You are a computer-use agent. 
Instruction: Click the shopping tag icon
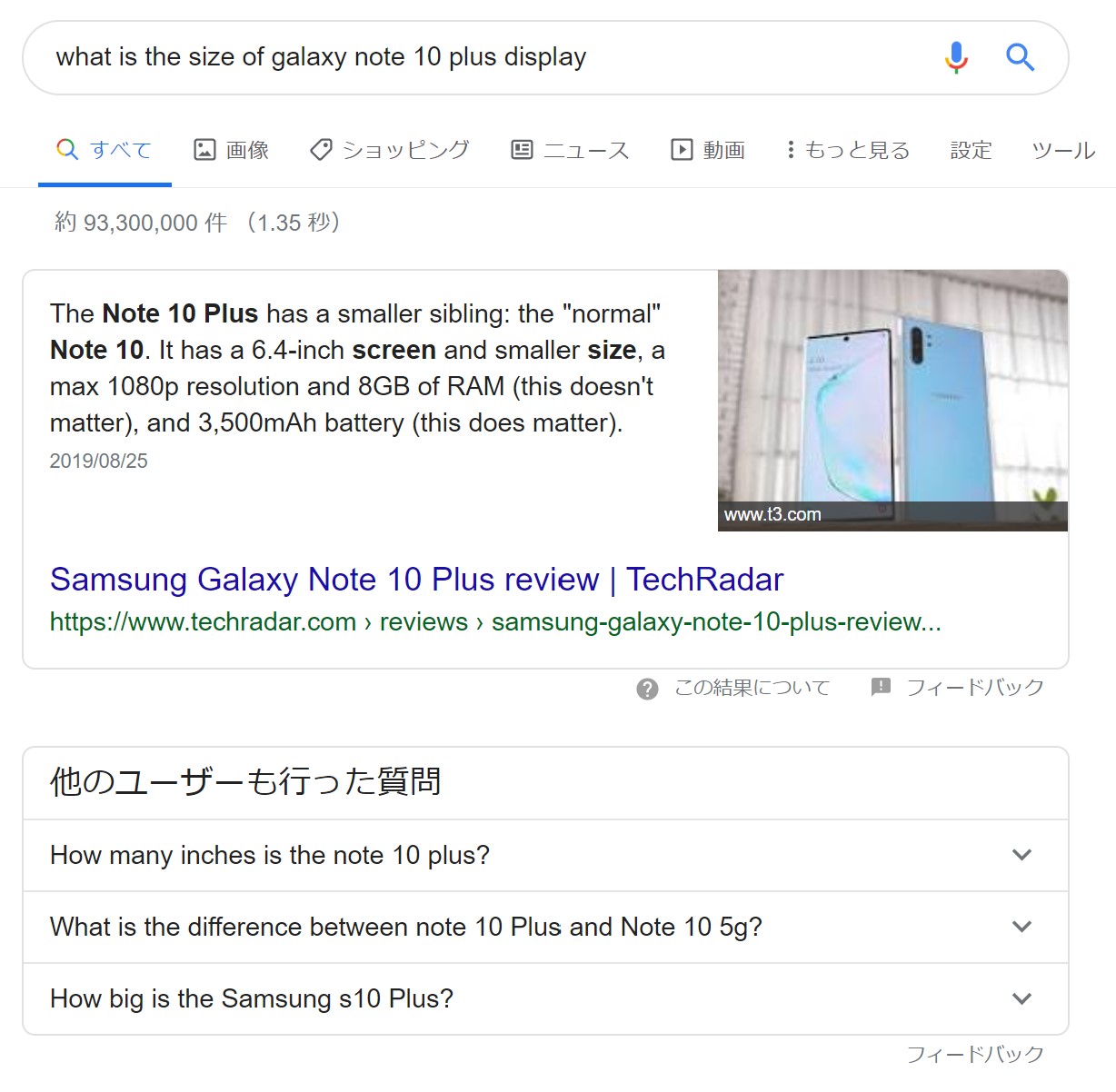pos(321,150)
